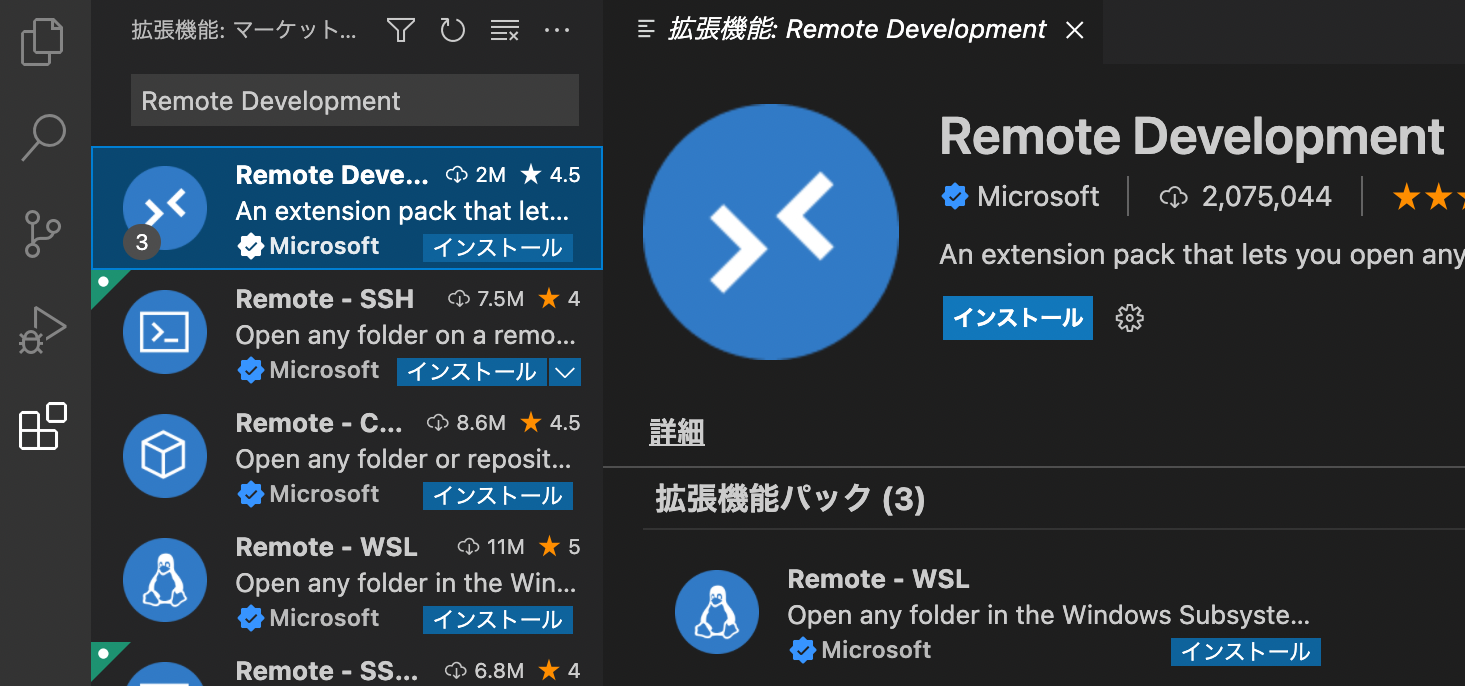Click the 拡張機能パック (3) heading
The image size is (1465, 686).
tap(790, 499)
